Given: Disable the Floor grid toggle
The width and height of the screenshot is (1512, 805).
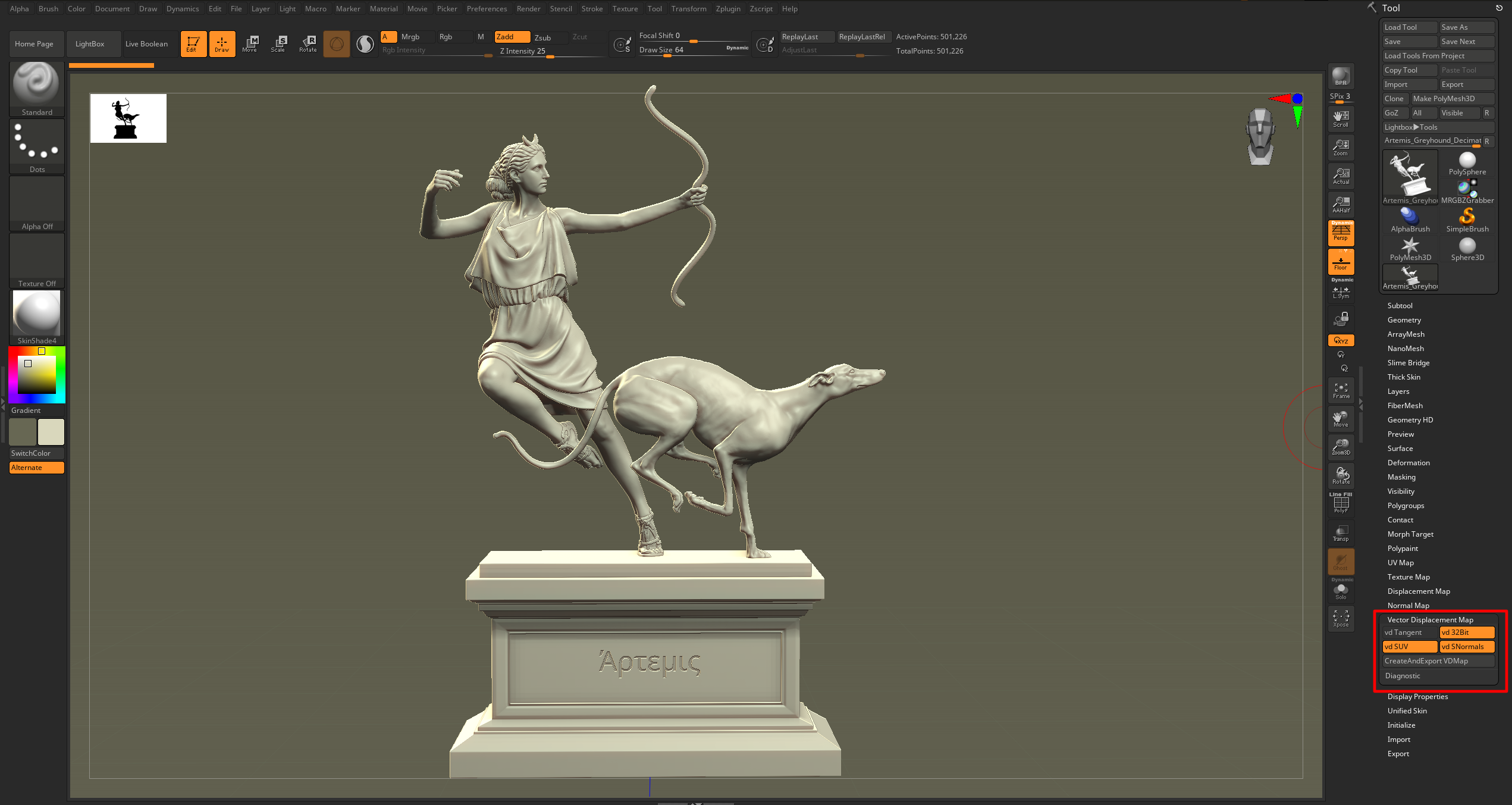Looking at the screenshot, I should [1341, 262].
